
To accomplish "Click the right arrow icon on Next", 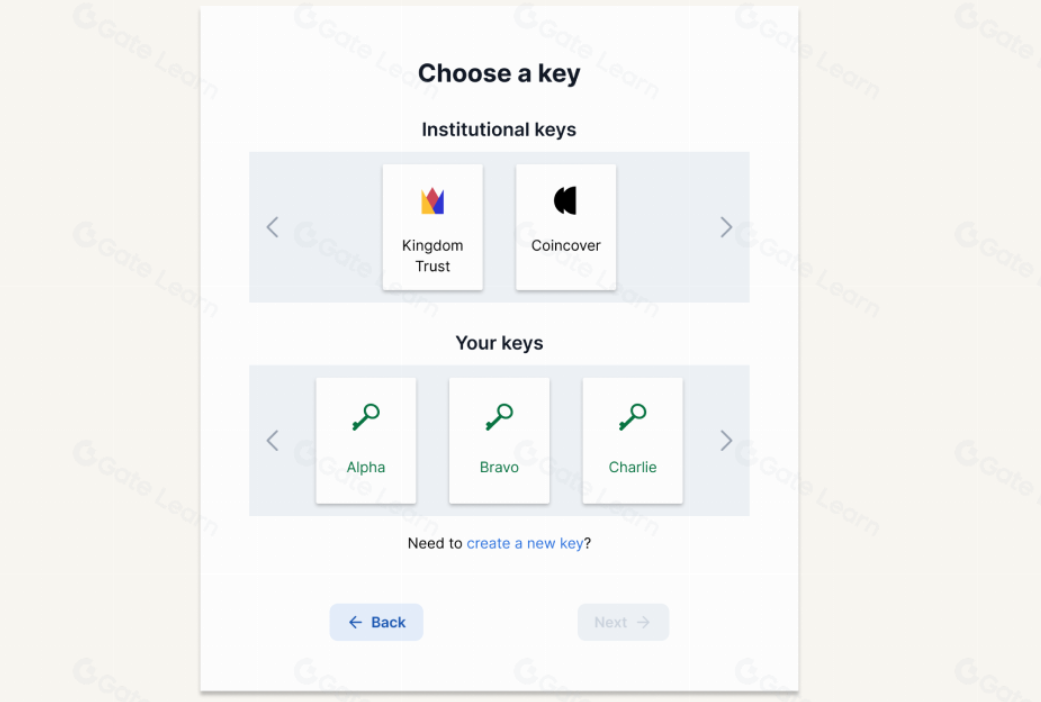I will (644, 622).
